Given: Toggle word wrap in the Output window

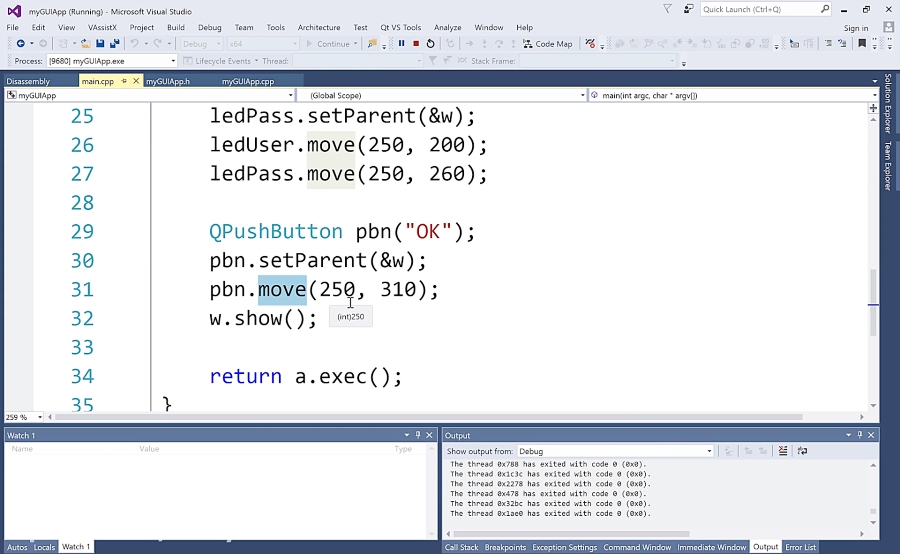Looking at the screenshot, I should click(802, 451).
